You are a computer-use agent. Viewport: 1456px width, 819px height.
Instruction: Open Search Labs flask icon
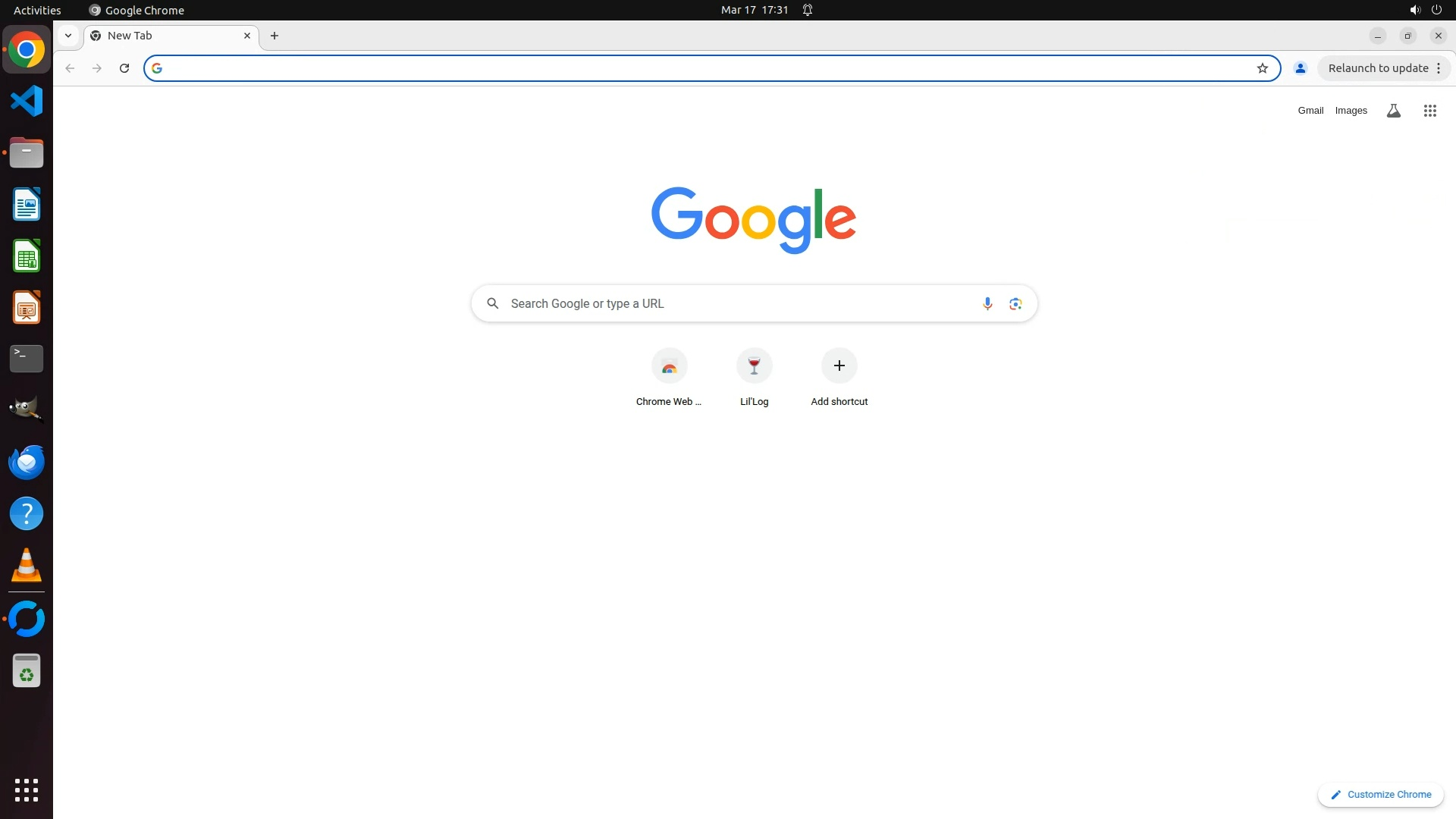pos(1393,111)
